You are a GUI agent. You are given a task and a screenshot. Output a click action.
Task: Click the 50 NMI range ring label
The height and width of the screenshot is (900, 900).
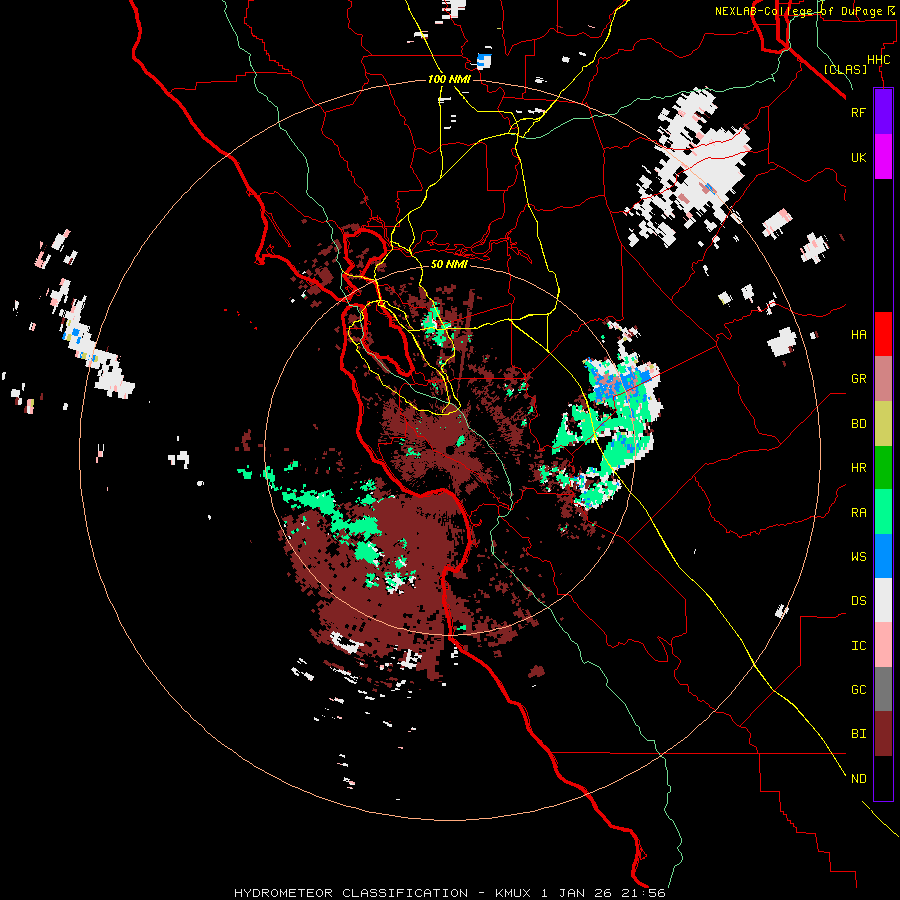(x=449, y=264)
